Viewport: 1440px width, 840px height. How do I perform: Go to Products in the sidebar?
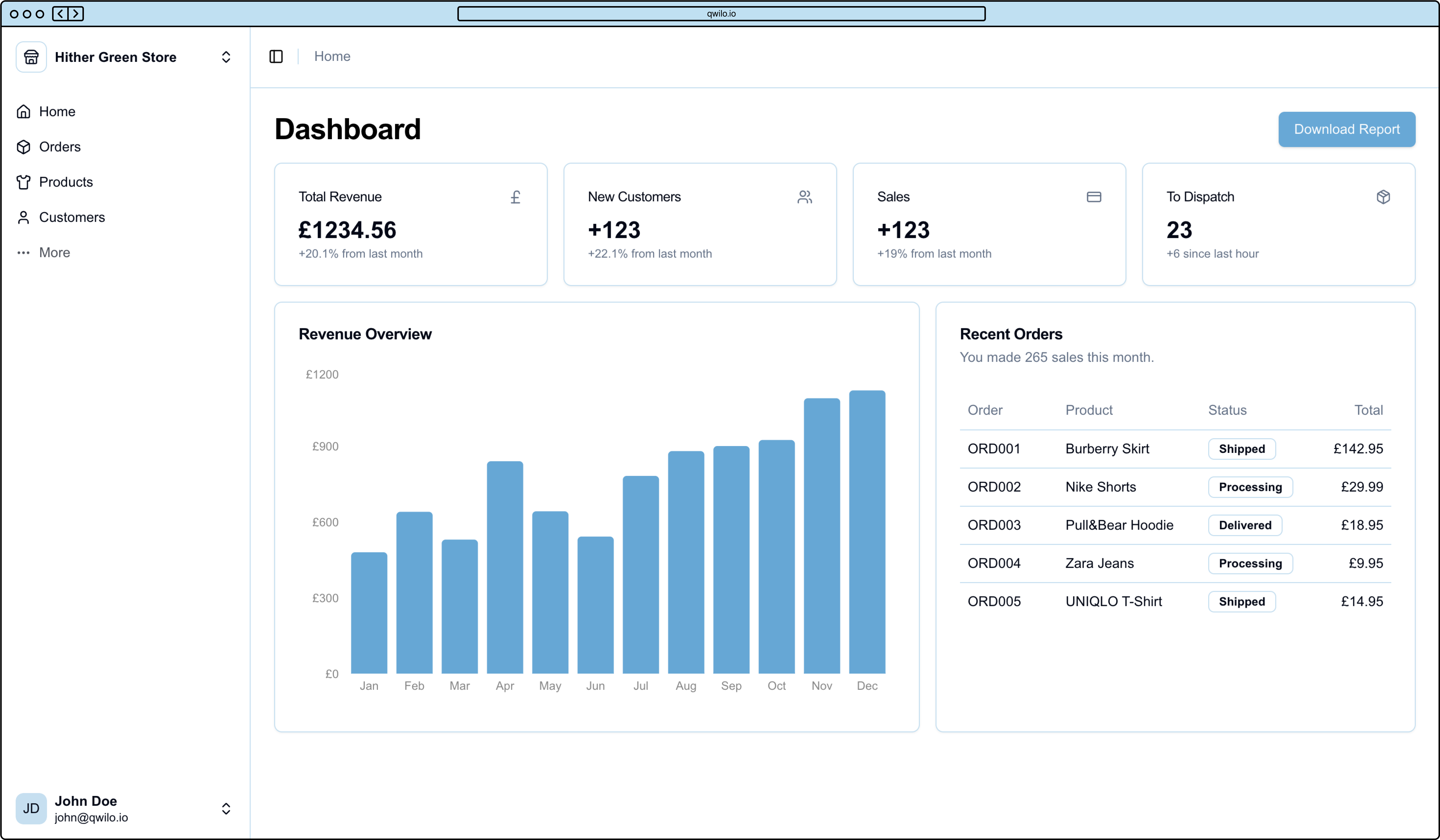tap(66, 182)
